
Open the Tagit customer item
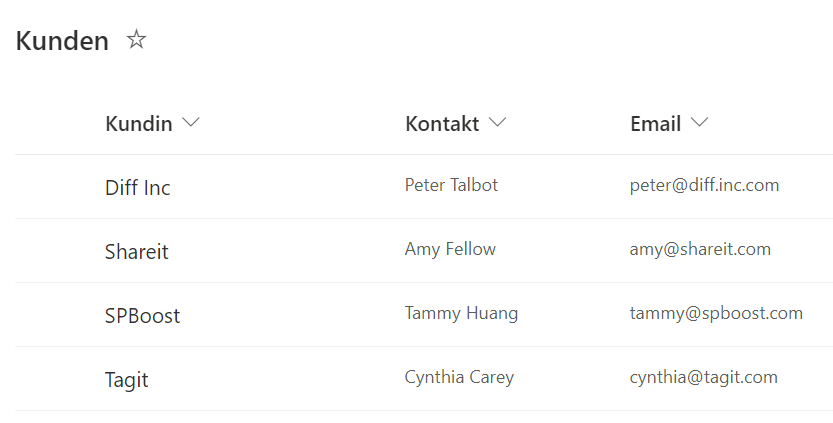126,380
